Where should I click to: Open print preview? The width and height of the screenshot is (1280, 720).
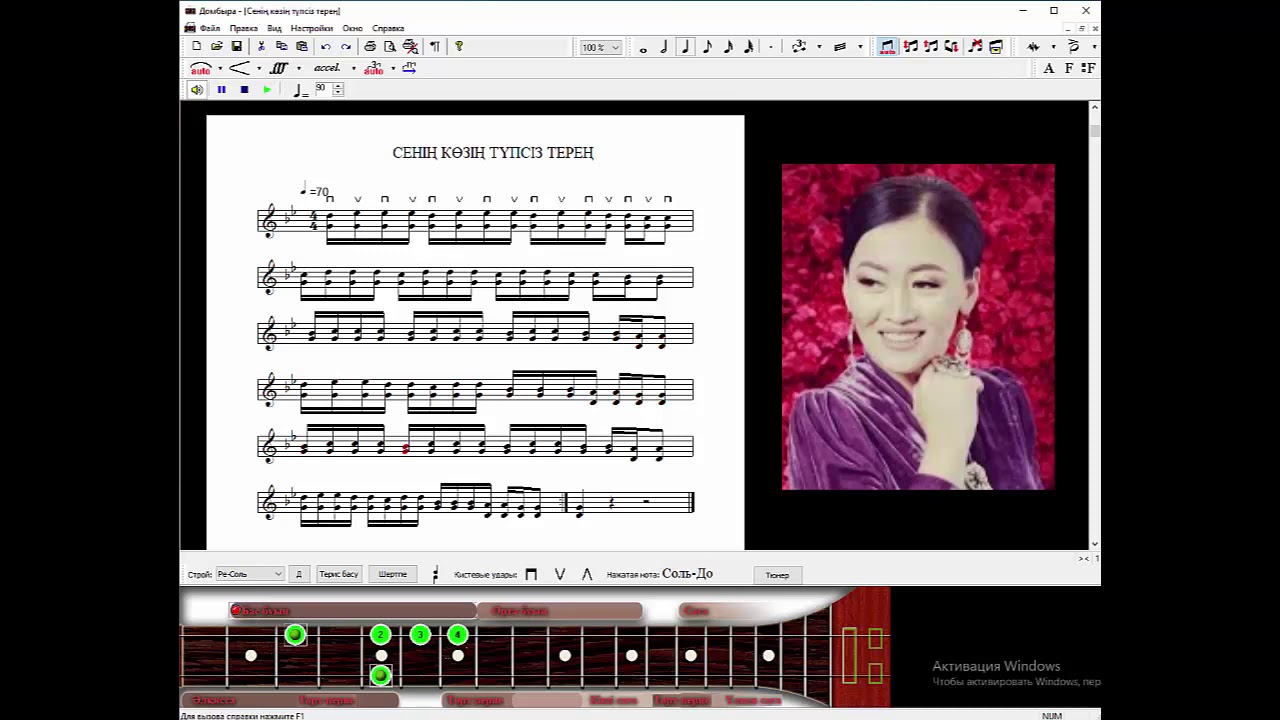tap(390, 46)
